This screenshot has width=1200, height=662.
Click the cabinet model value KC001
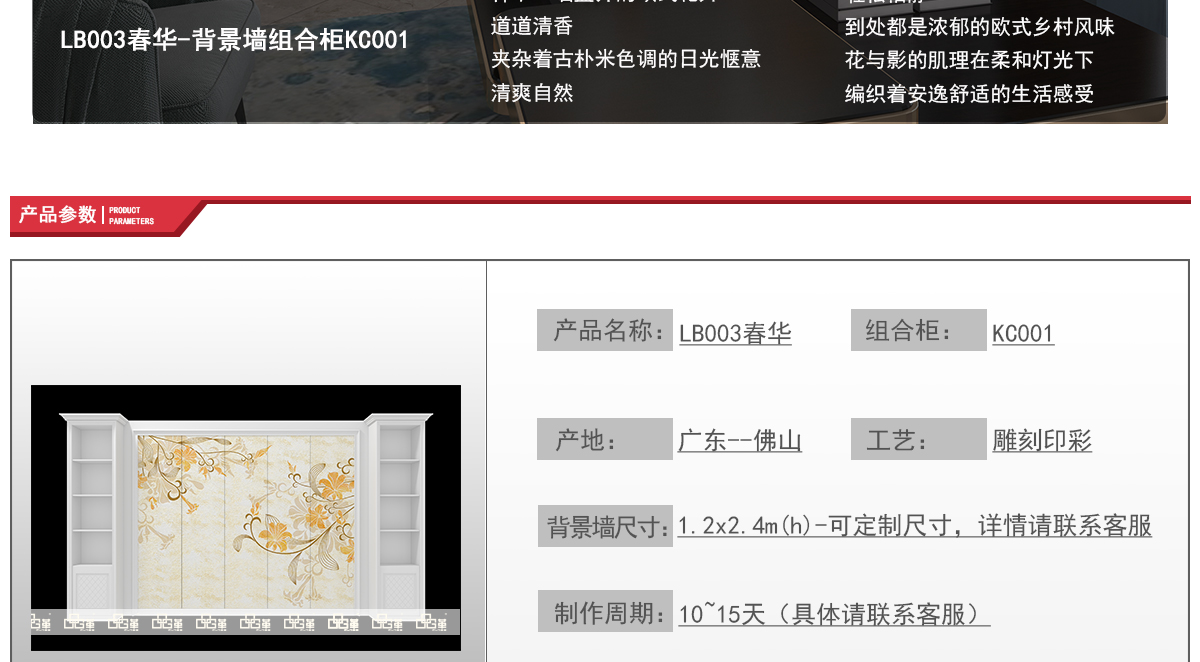click(x=1023, y=334)
